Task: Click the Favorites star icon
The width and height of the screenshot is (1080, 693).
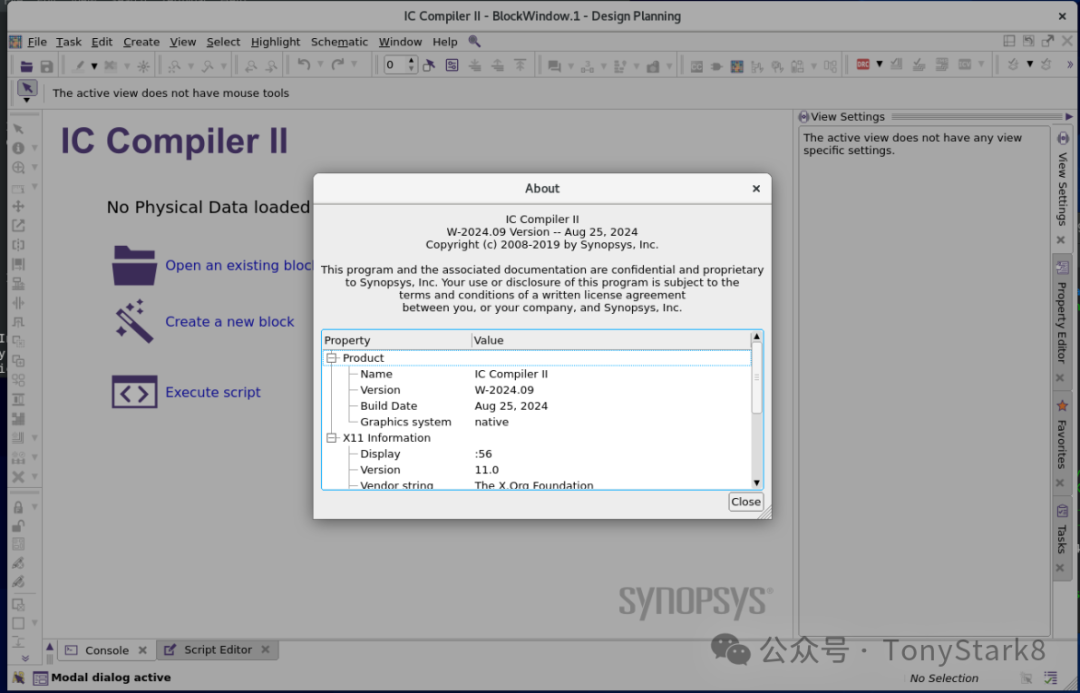Action: [1062, 406]
